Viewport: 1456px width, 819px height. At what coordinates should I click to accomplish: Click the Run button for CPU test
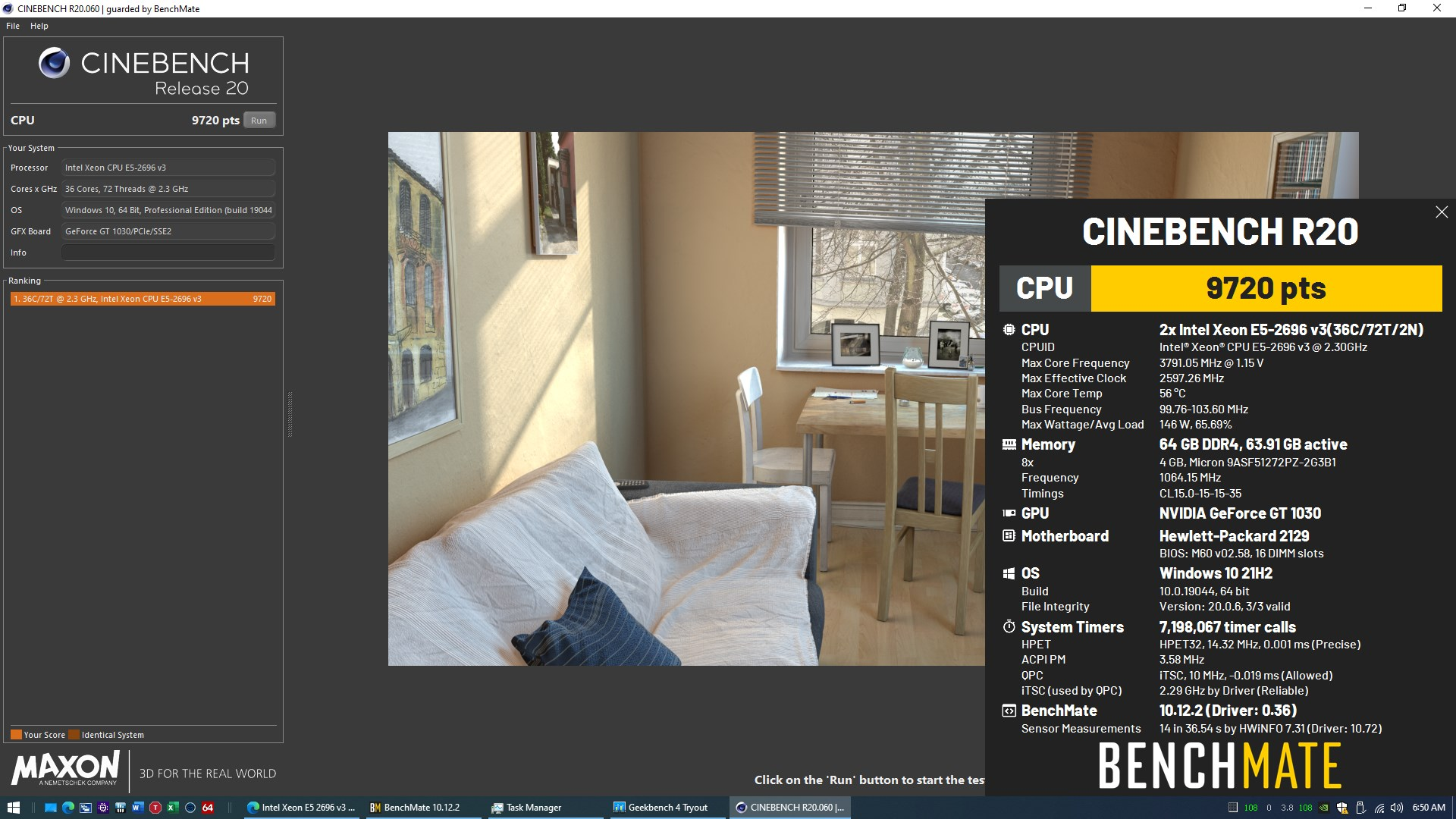coord(259,121)
